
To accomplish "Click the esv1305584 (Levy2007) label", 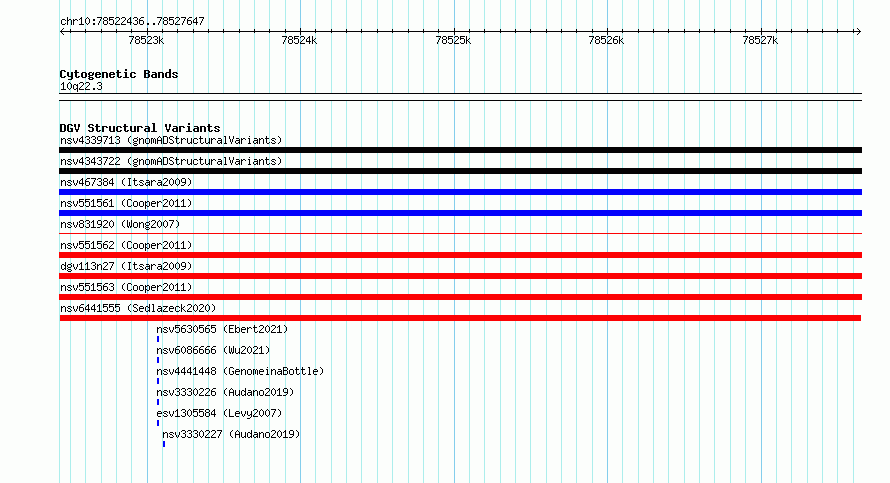I will pyautogui.click(x=219, y=413).
